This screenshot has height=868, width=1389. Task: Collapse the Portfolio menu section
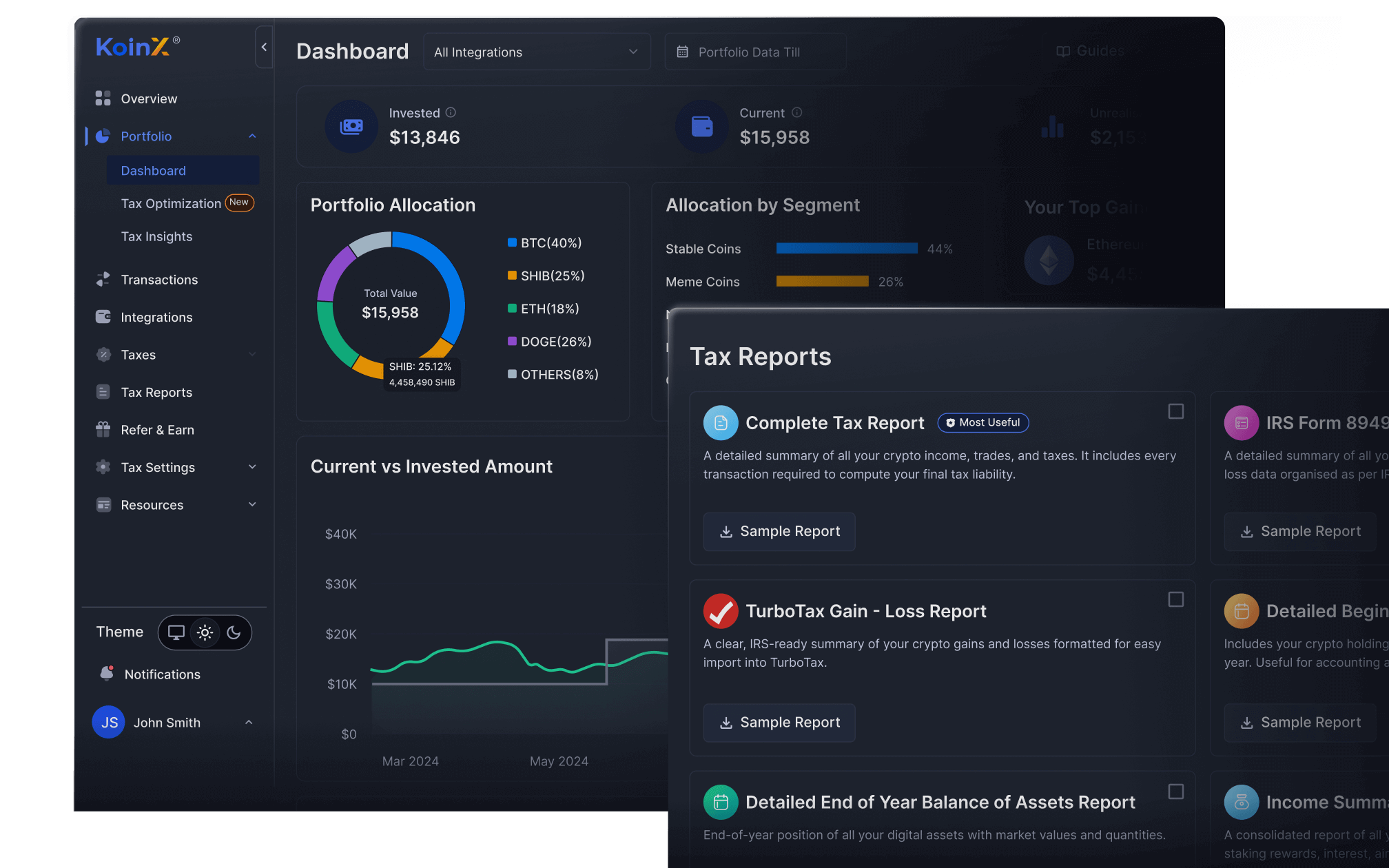(x=253, y=136)
